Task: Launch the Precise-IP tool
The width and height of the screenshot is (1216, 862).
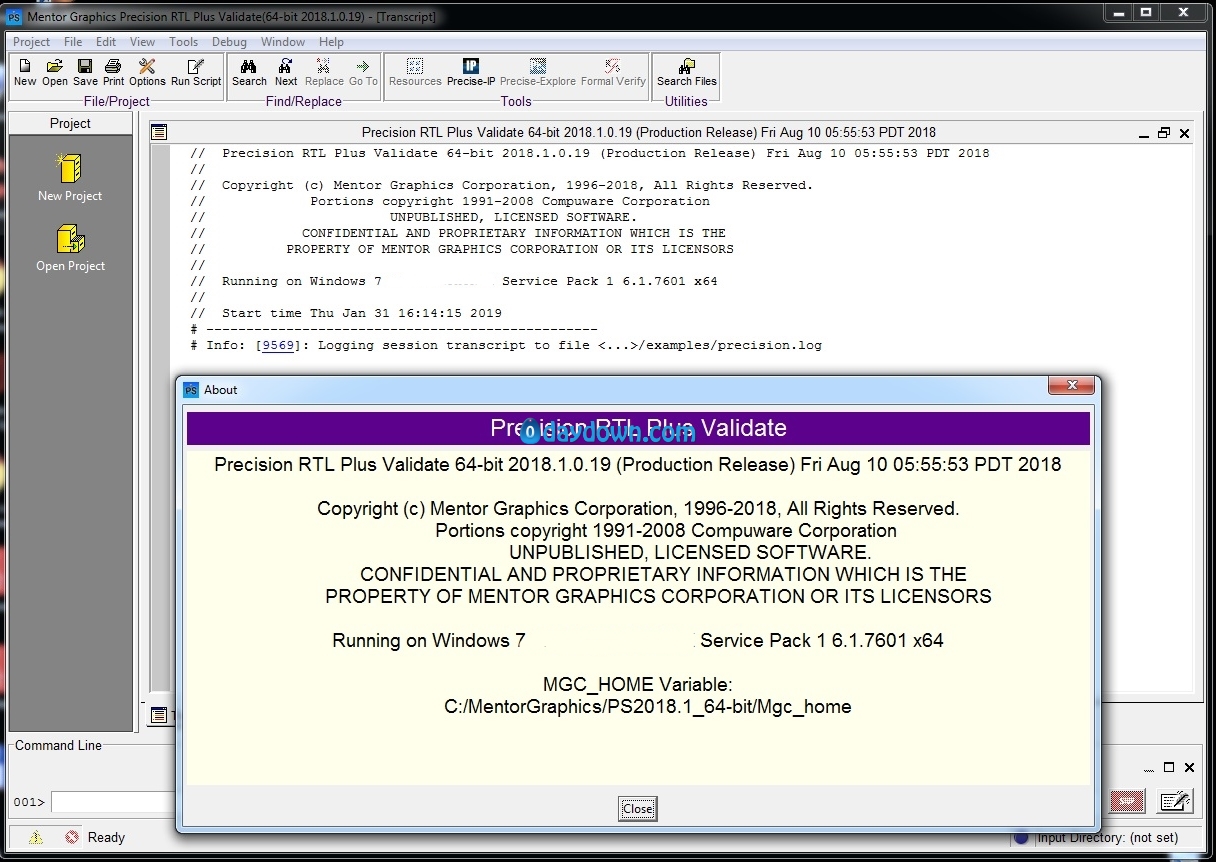Action: pyautogui.click(x=471, y=73)
